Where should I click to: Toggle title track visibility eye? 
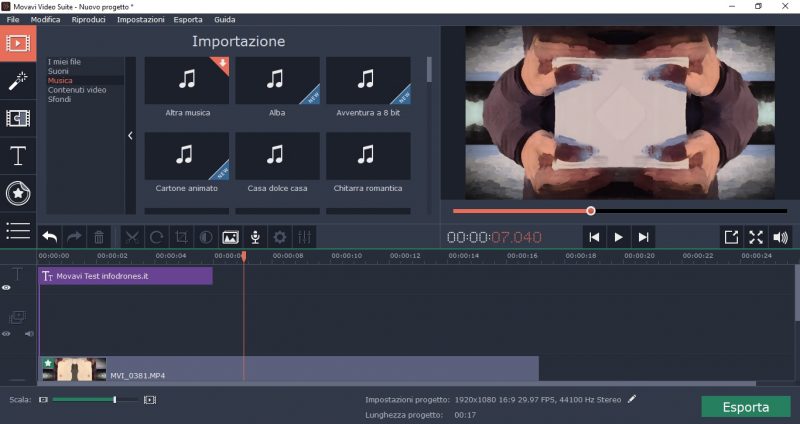[6, 288]
